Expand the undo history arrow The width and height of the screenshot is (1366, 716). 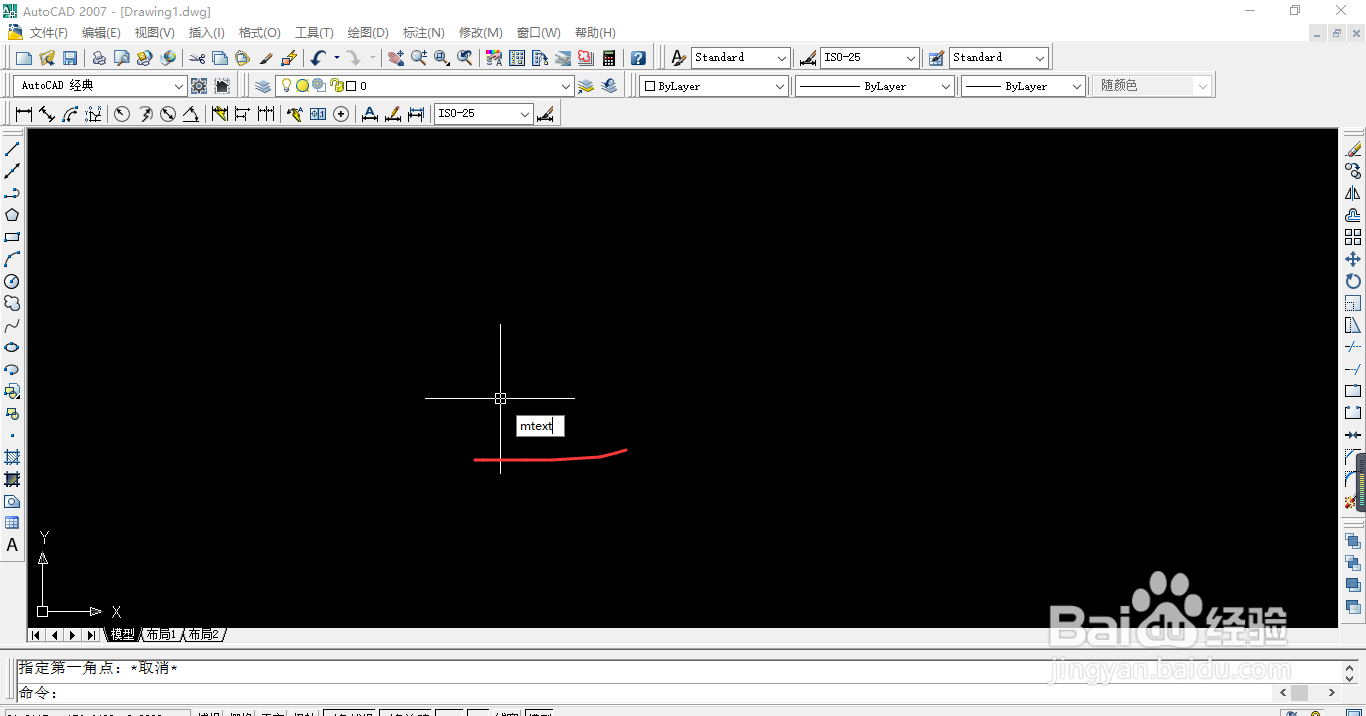click(x=336, y=58)
